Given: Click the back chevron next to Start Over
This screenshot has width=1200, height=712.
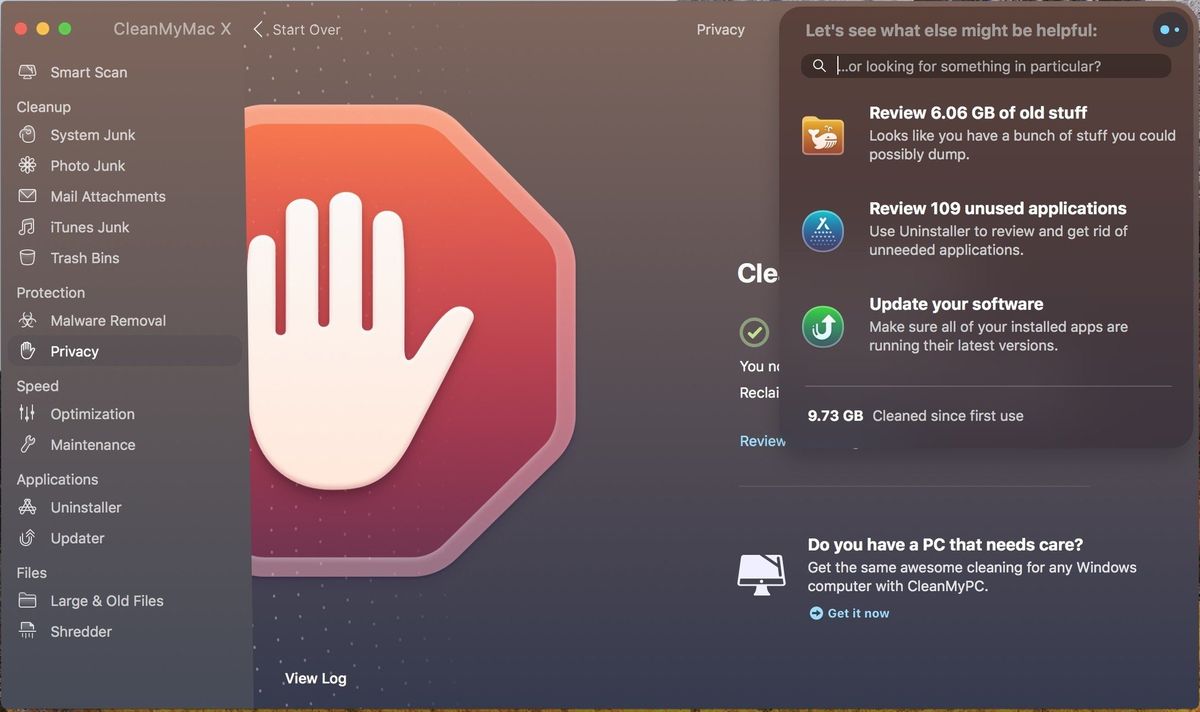Looking at the screenshot, I should 258,29.
